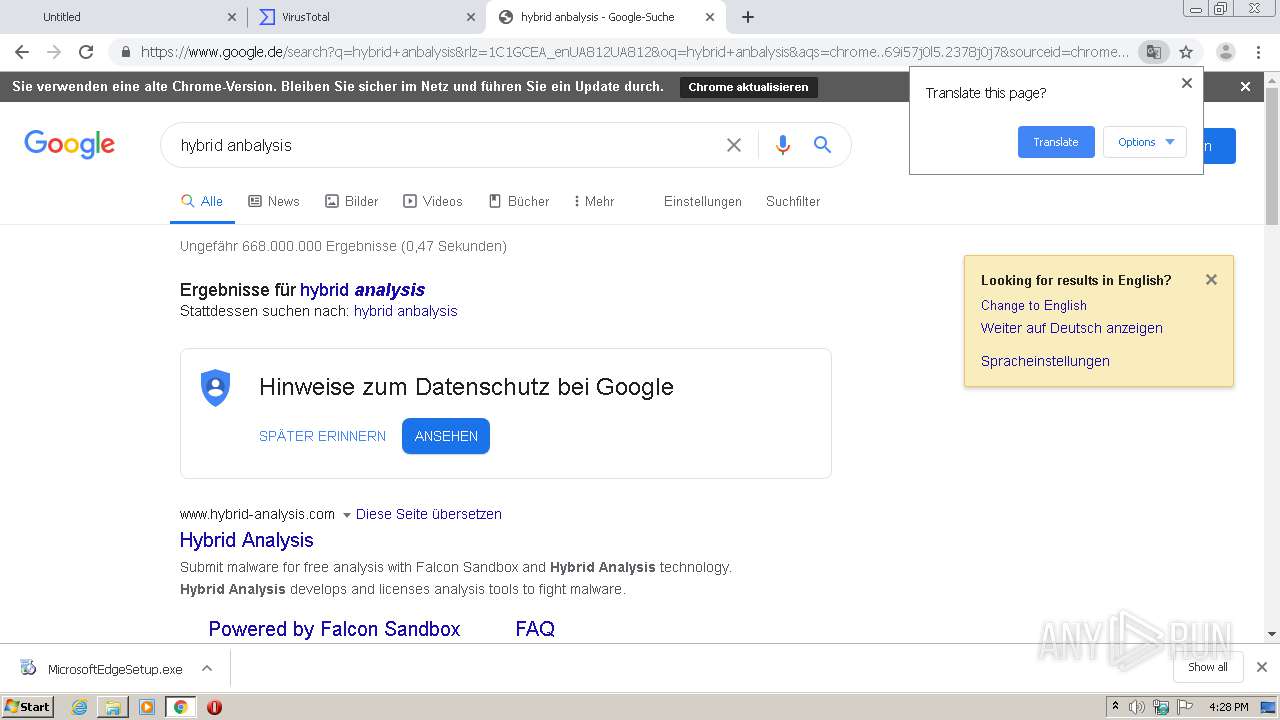Select the Alle results tab
The image size is (1280, 720).
point(202,201)
